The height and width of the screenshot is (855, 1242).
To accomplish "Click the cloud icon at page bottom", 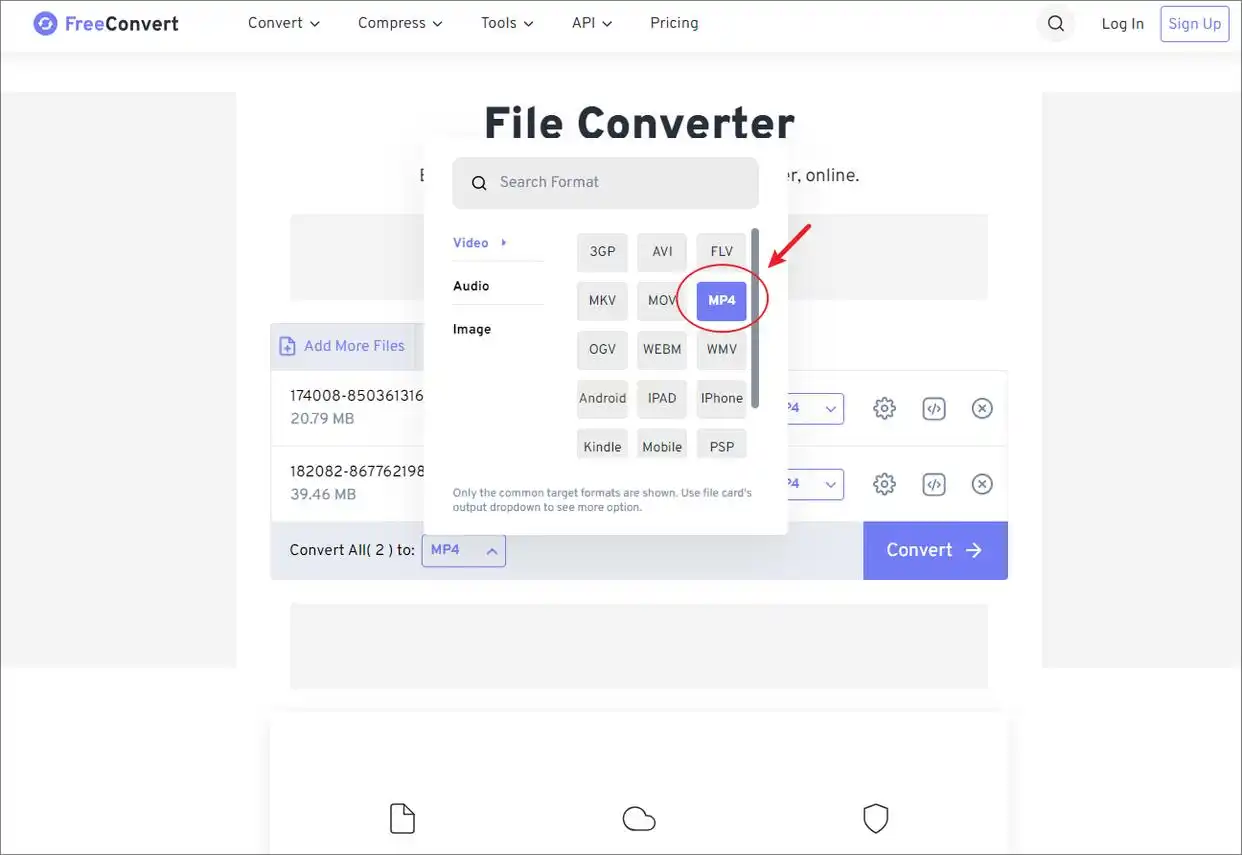I will pyautogui.click(x=639, y=819).
